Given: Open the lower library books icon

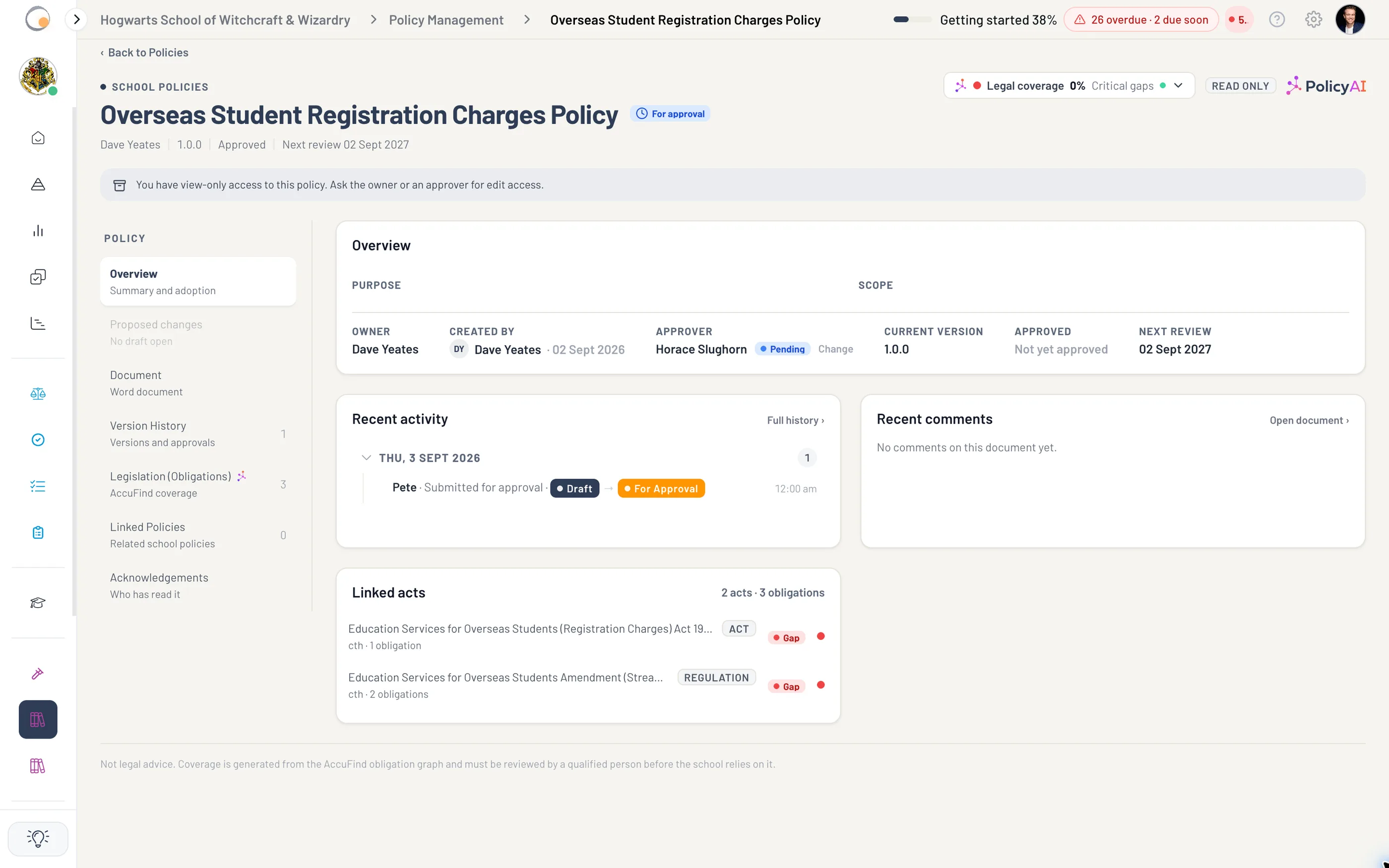Looking at the screenshot, I should click(38, 766).
